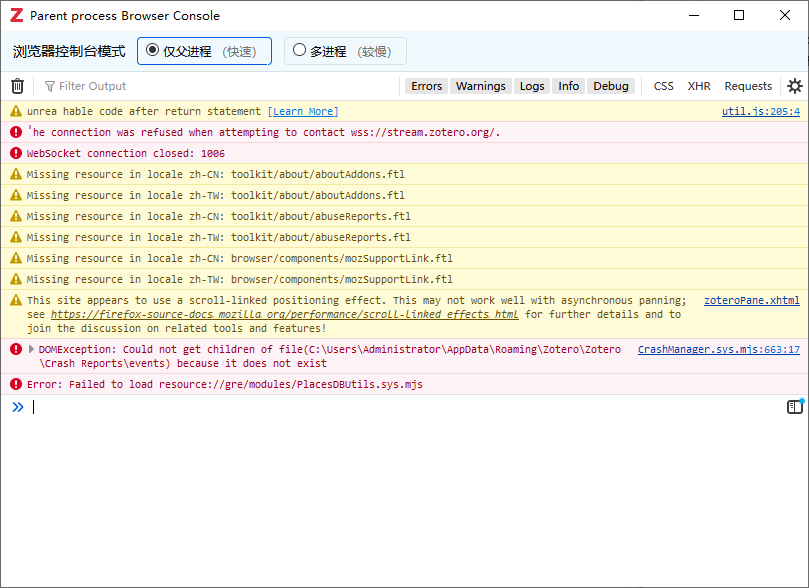Select zh-CN aboutAddons.ftl missing resource message
809x588 pixels.
(216, 174)
